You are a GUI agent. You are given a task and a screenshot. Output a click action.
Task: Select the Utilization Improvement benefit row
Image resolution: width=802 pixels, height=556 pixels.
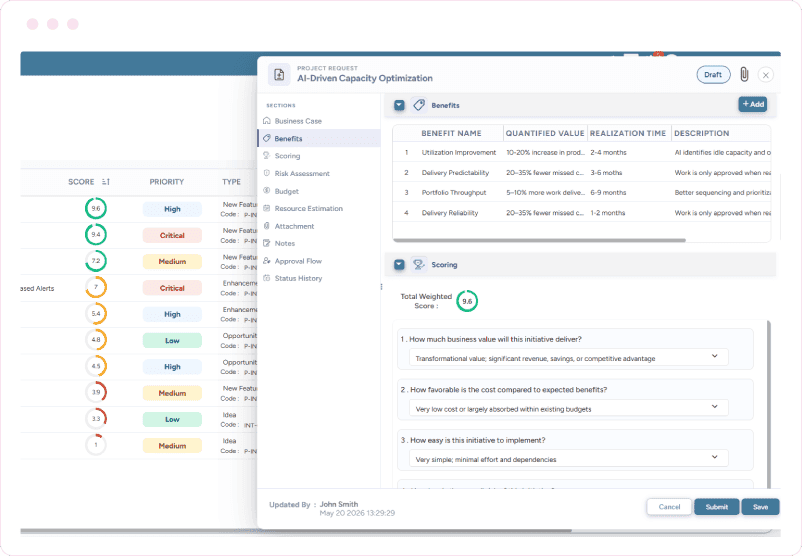point(582,152)
